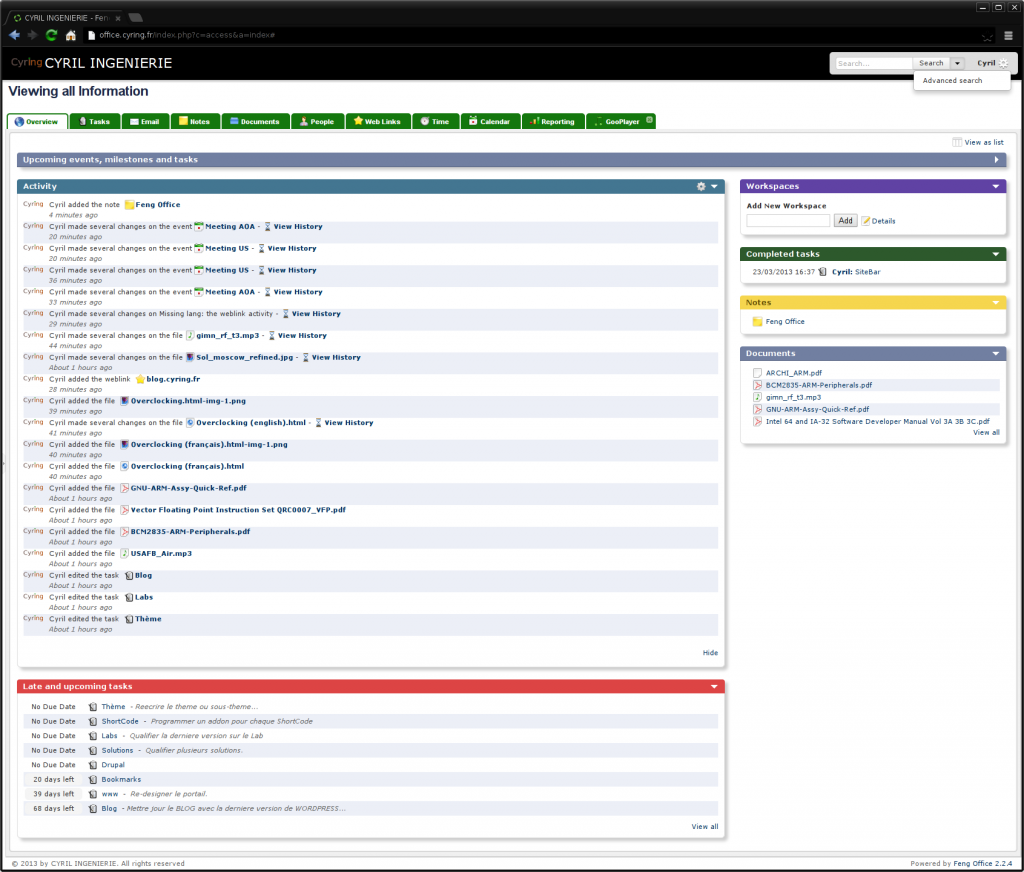Click the task icon beside Labs in Activity
Screen dimensions: 1024x872
pos(129,598)
